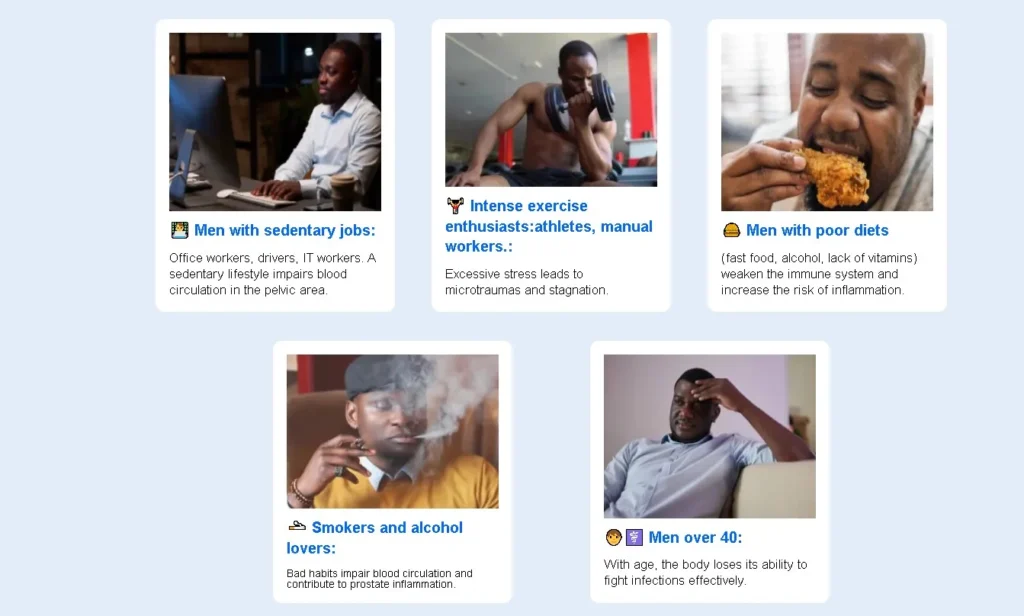Click the Smokers and alcohol lovers heading

coord(385,537)
